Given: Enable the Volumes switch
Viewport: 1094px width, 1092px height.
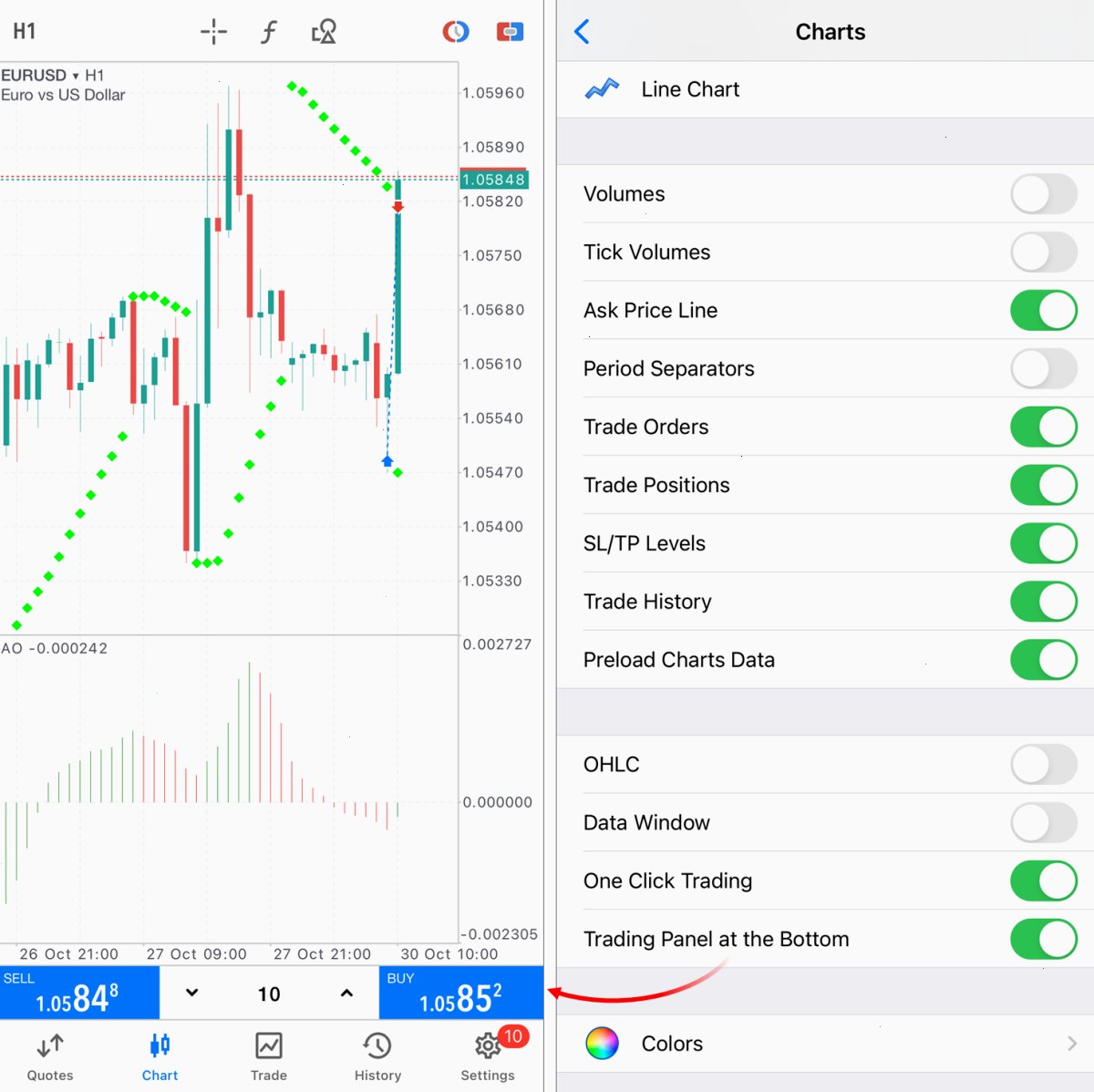Looking at the screenshot, I should [x=1044, y=194].
